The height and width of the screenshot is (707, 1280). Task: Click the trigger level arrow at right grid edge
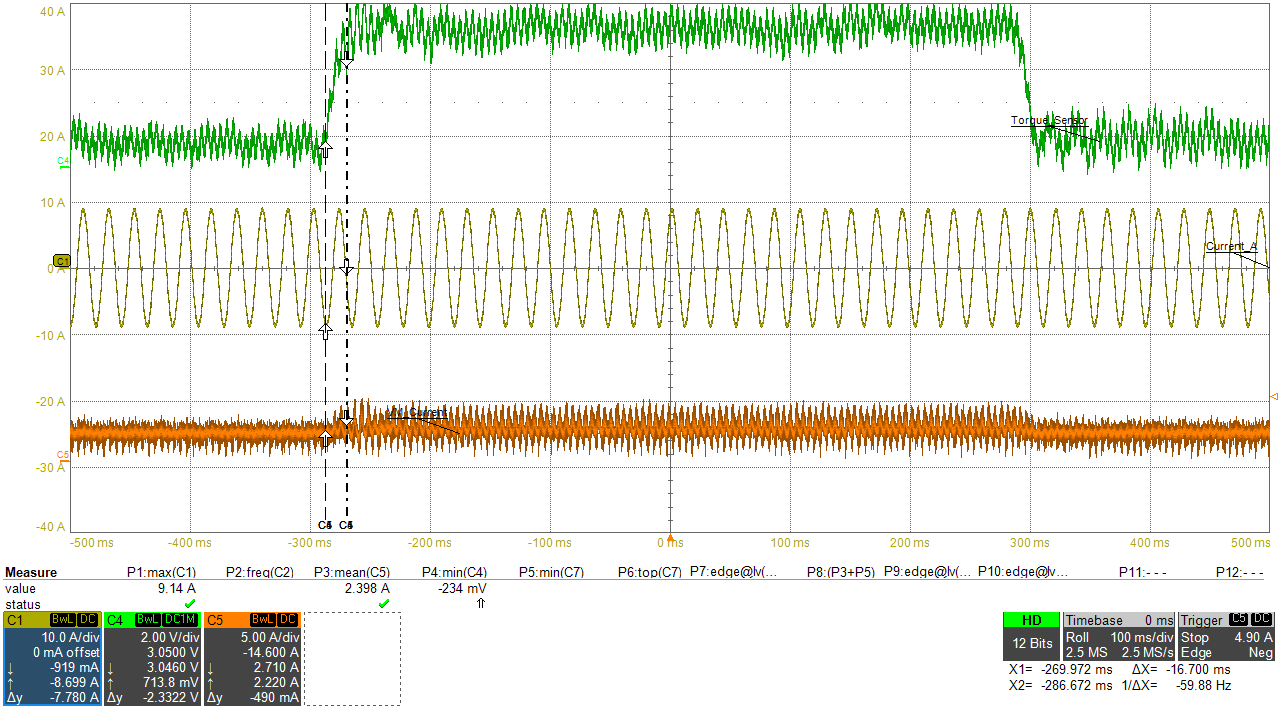pos(1273,397)
